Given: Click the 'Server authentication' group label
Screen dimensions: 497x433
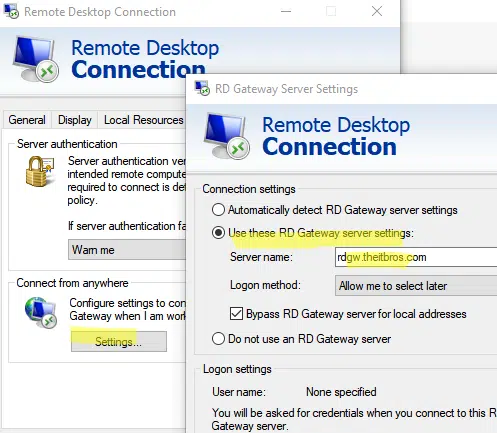Looking at the screenshot, I should click(67, 144).
